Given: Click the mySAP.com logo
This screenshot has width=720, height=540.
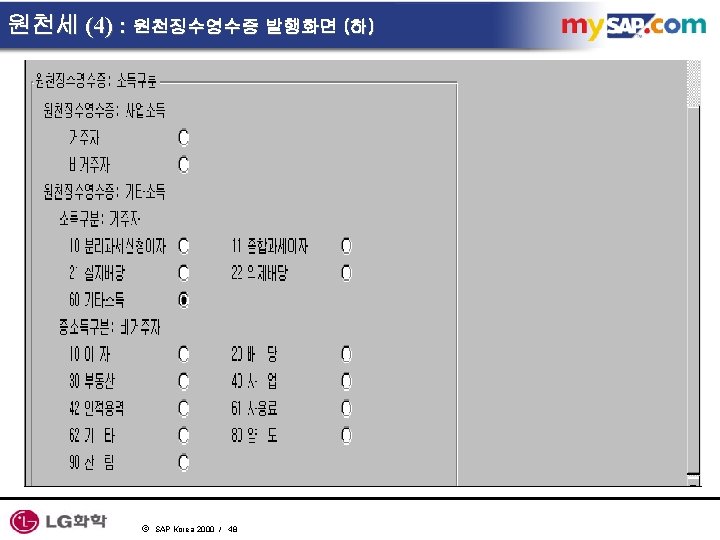Looking at the screenshot, I should (633, 26).
